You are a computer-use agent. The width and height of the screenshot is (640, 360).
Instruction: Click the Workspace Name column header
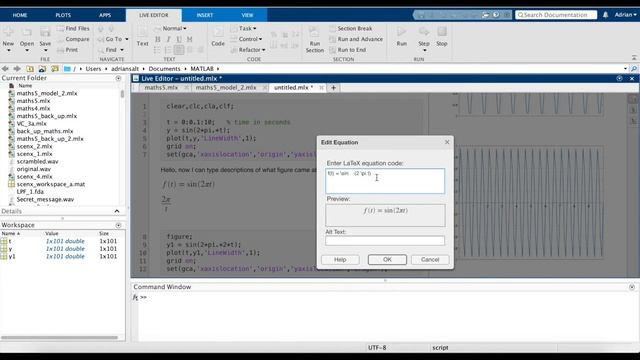(11, 233)
